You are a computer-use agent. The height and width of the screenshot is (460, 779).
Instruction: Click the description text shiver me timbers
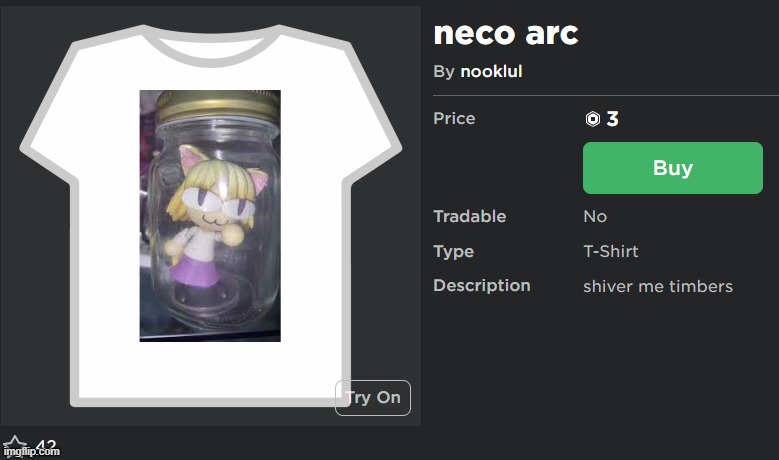click(657, 287)
